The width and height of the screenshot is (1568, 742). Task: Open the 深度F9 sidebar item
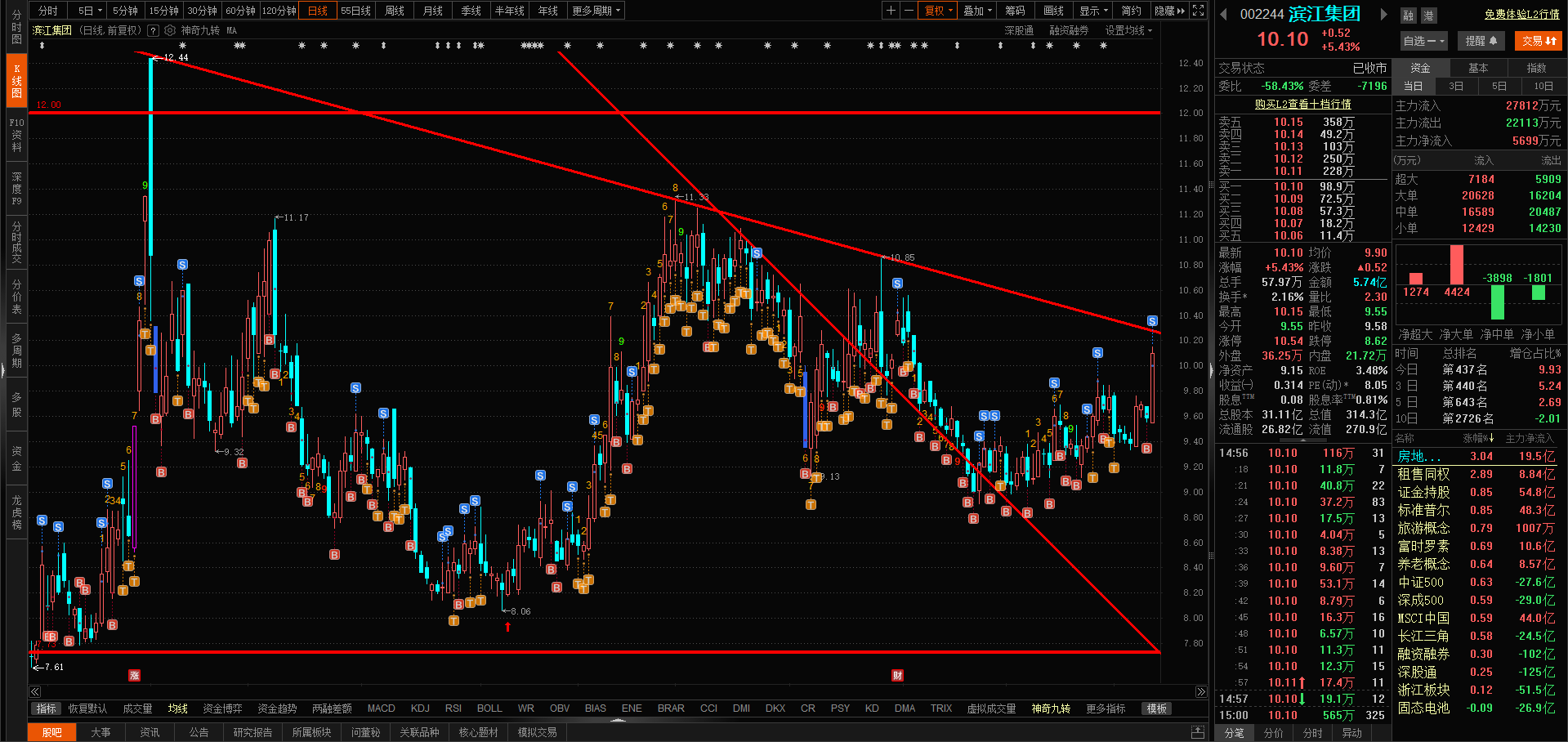pyautogui.click(x=16, y=189)
